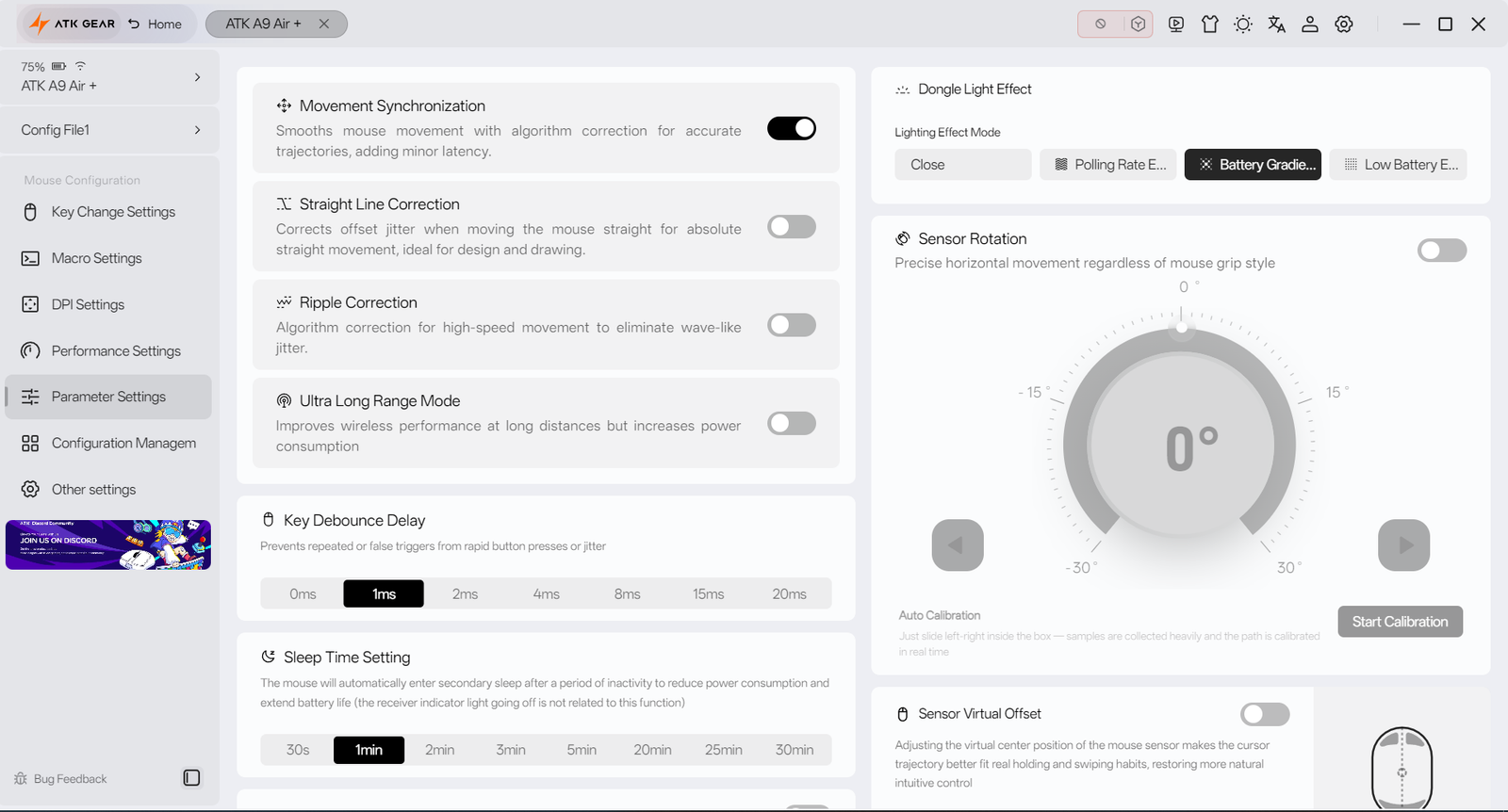Expand the Config File1 selector
The image size is (1508, 812).
(x=110, y=130)
